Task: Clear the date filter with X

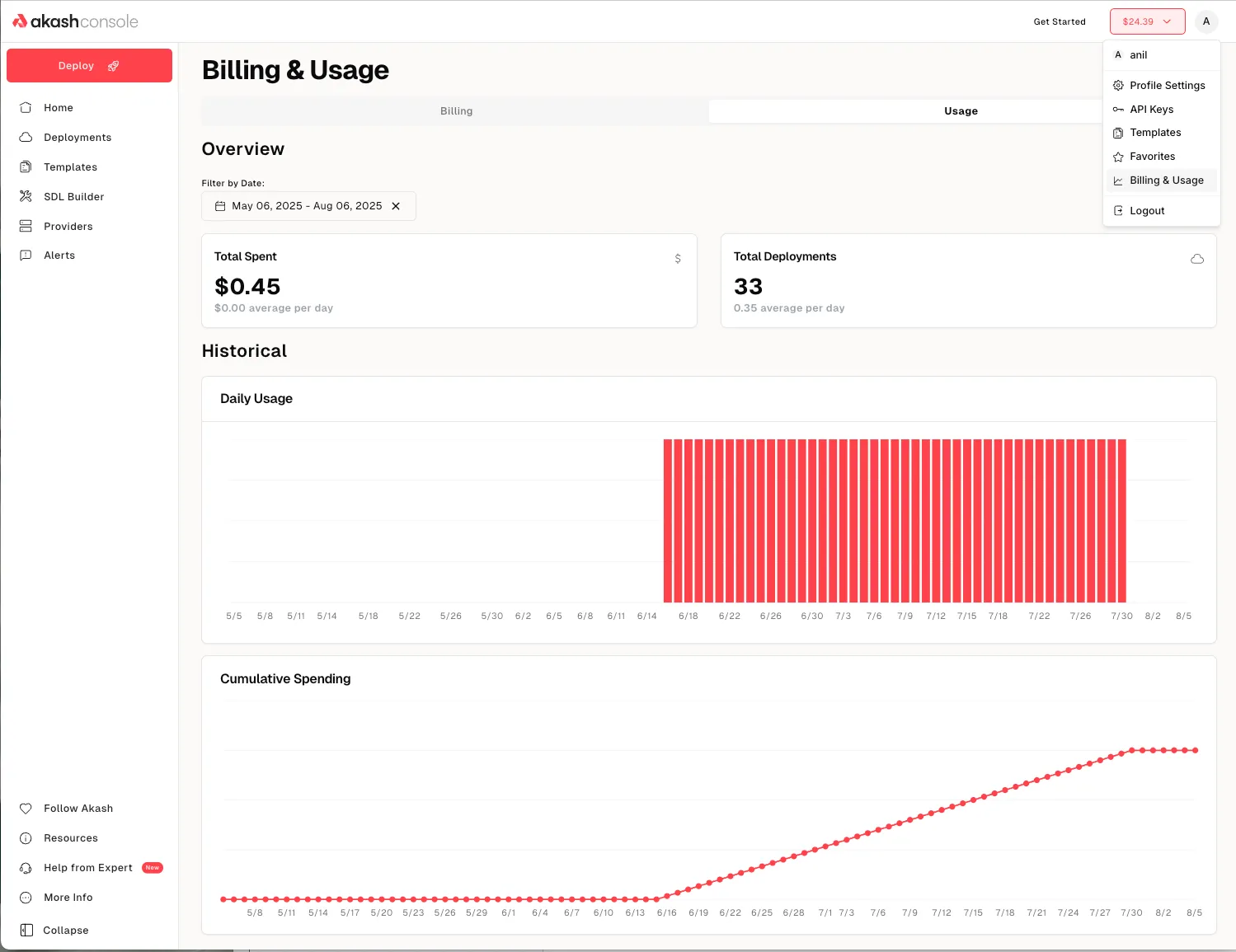Action: pyautogui.click(x=396, y=206)
